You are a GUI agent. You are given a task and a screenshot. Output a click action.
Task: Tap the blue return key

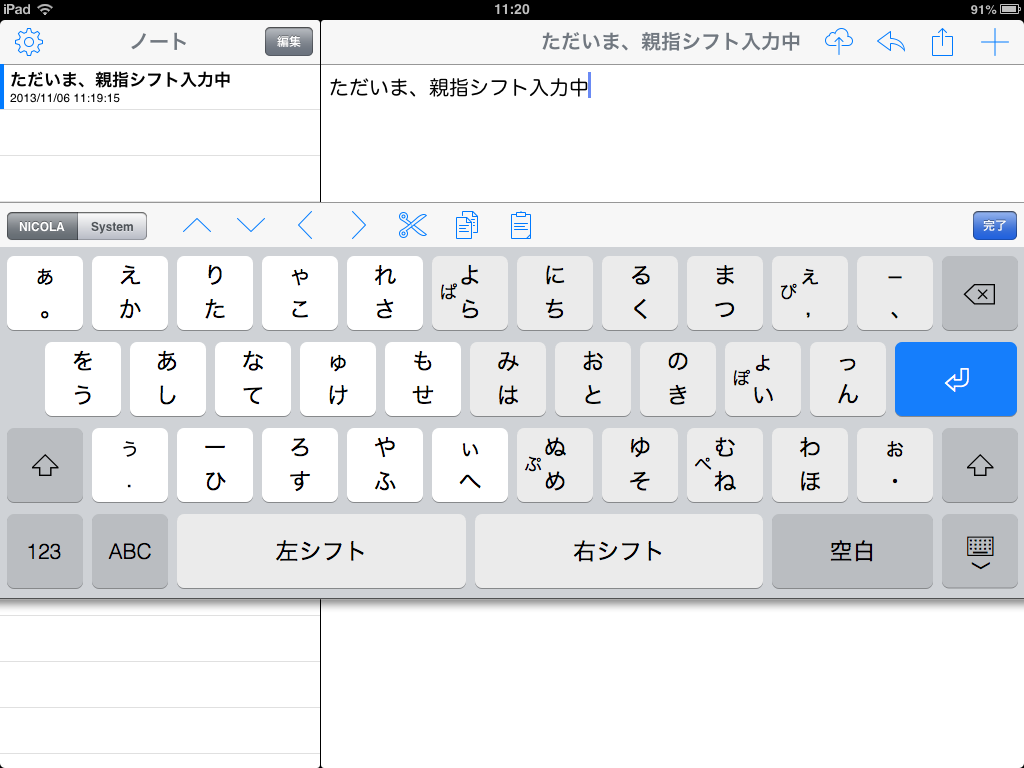tap(956, 379)
